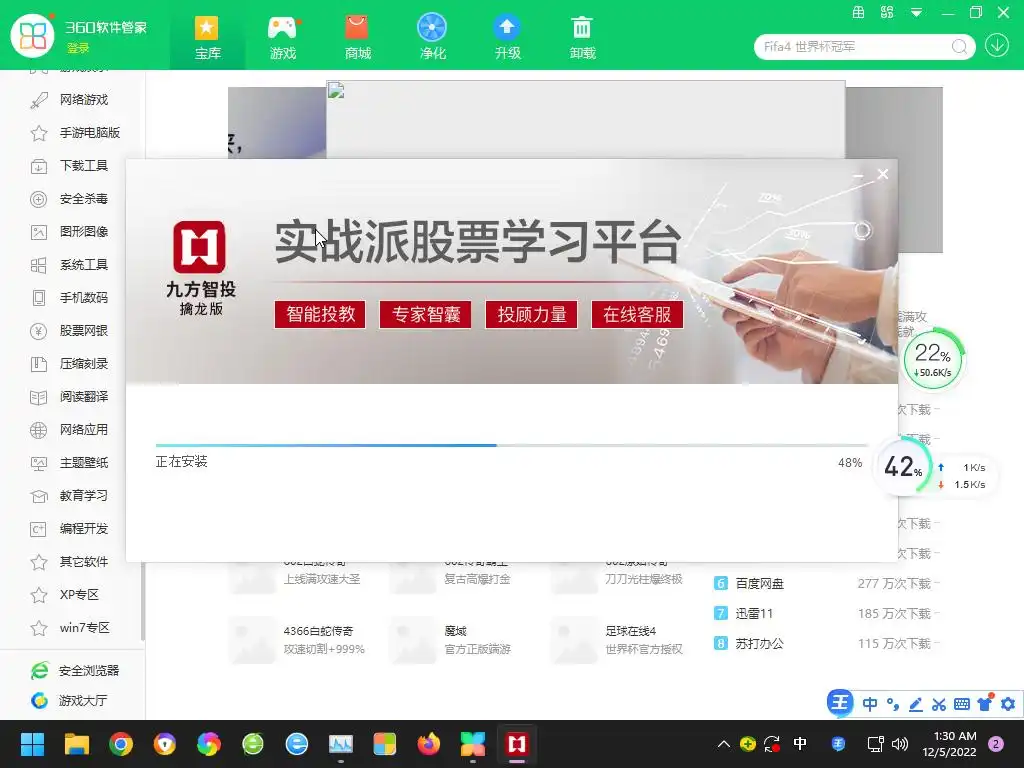Image resolution: width=1024 pixels, height=768 pixels.
Task: Launch 安全浏览器 from the sidebar bottom
Action: [x=74, y=671]
